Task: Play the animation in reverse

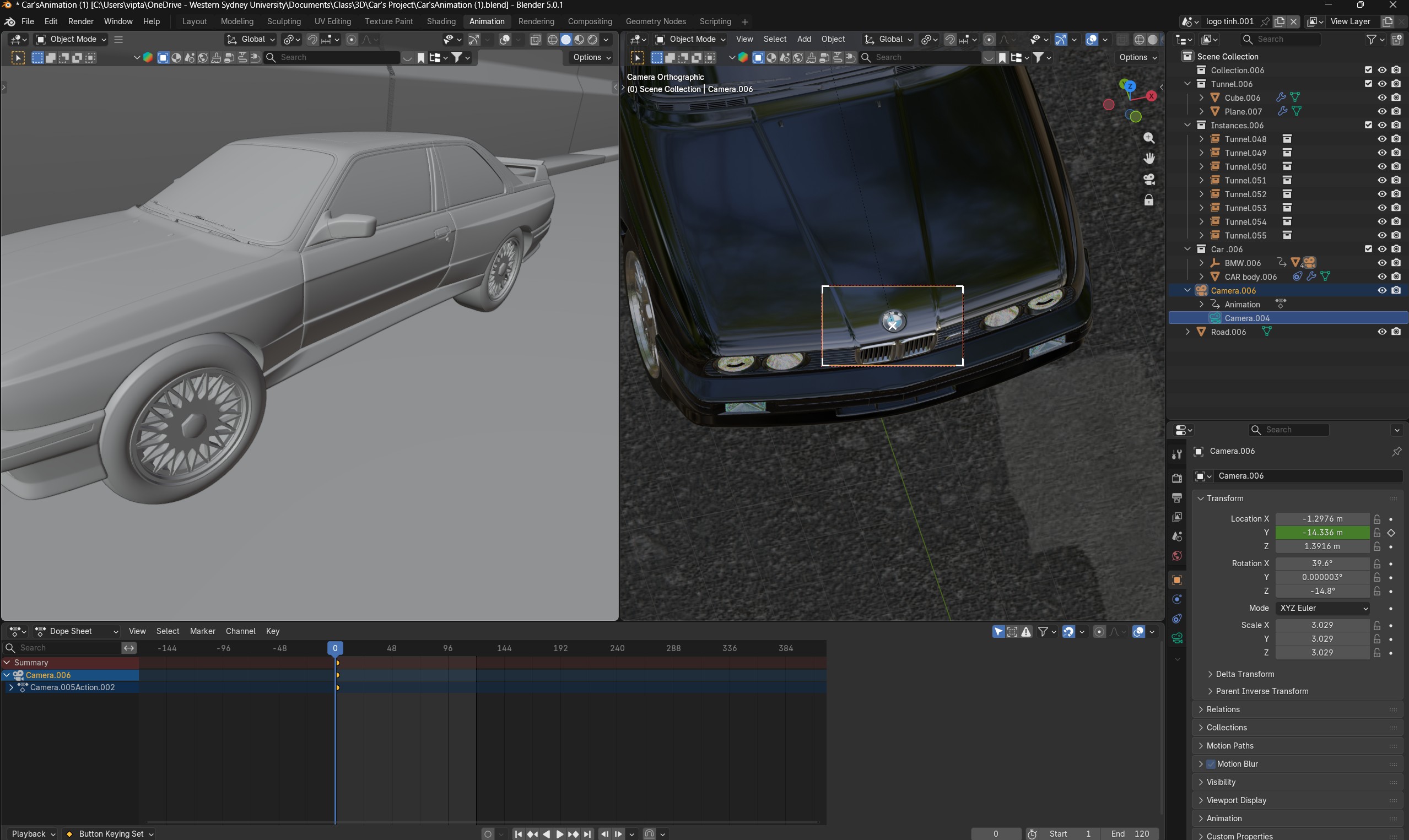Action: click(x=546, y=834)
